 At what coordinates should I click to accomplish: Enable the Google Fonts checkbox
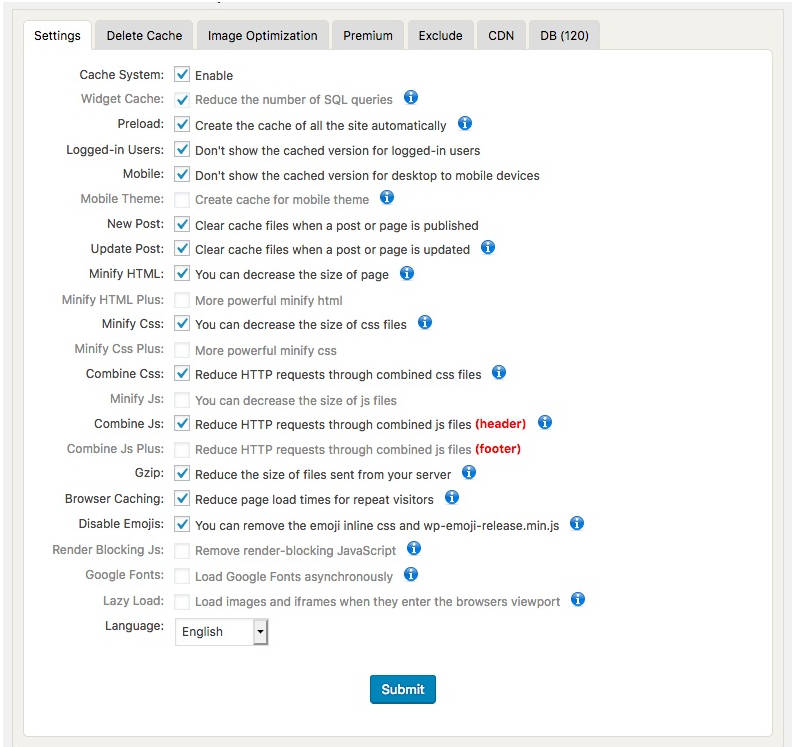(x=182, y=576)
